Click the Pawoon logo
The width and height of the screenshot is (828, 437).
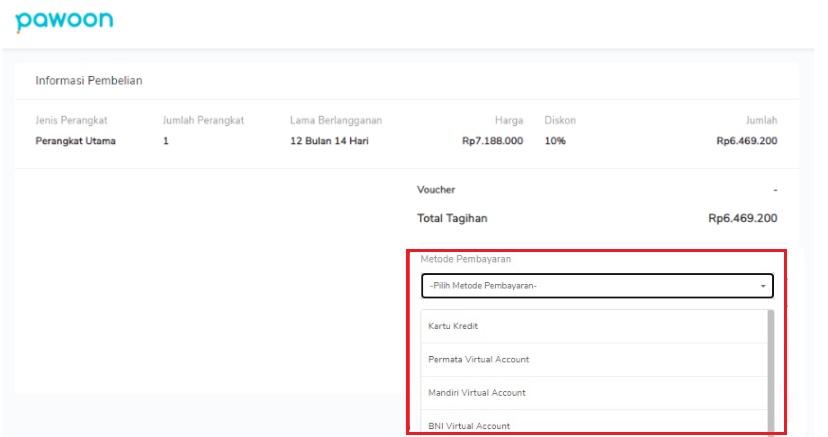64,21
